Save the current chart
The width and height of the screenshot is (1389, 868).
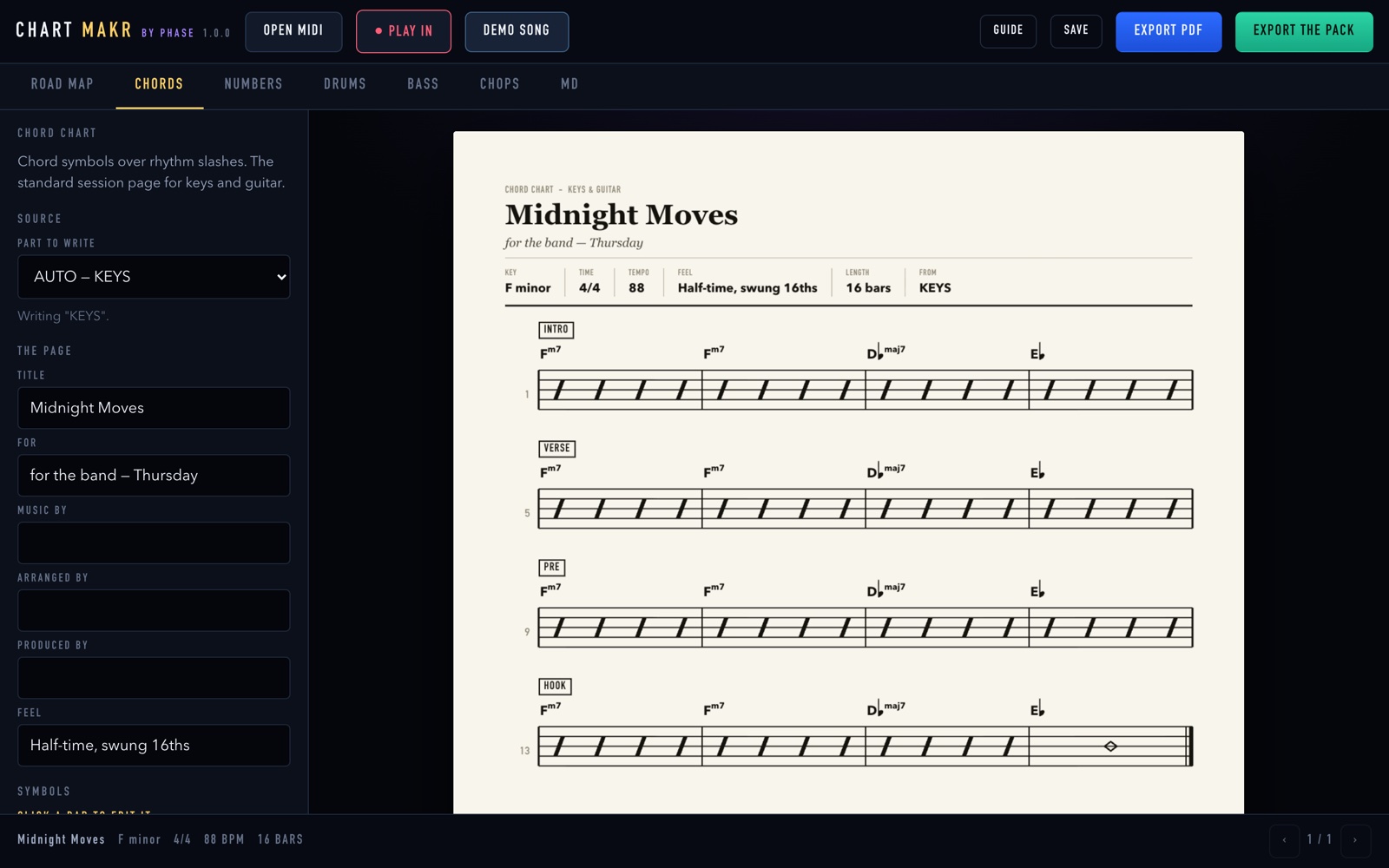(1076, 30)
